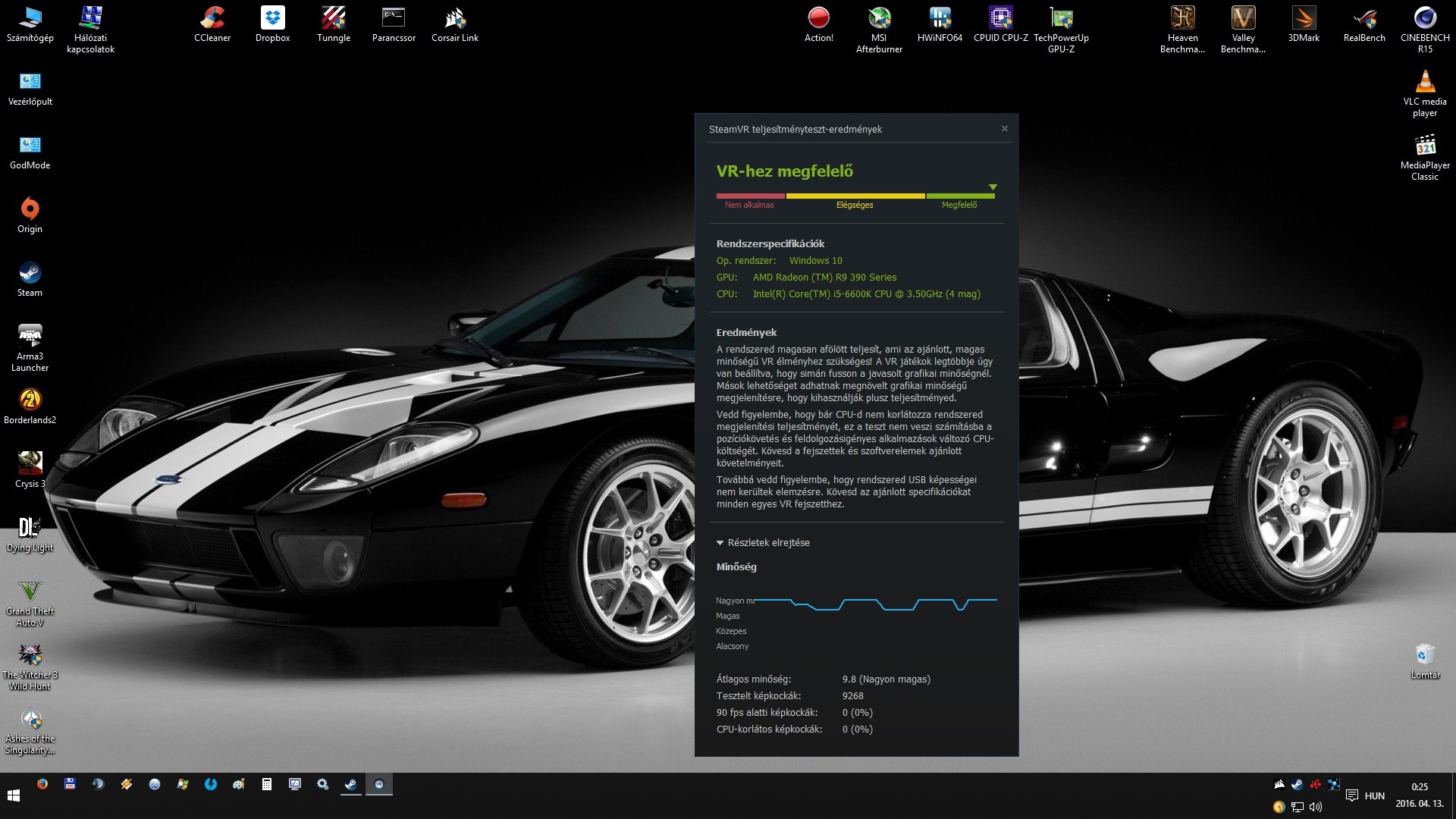Open the volume control in system tray
Viewport: 1456px width, 819px height.
point(1316,807)
